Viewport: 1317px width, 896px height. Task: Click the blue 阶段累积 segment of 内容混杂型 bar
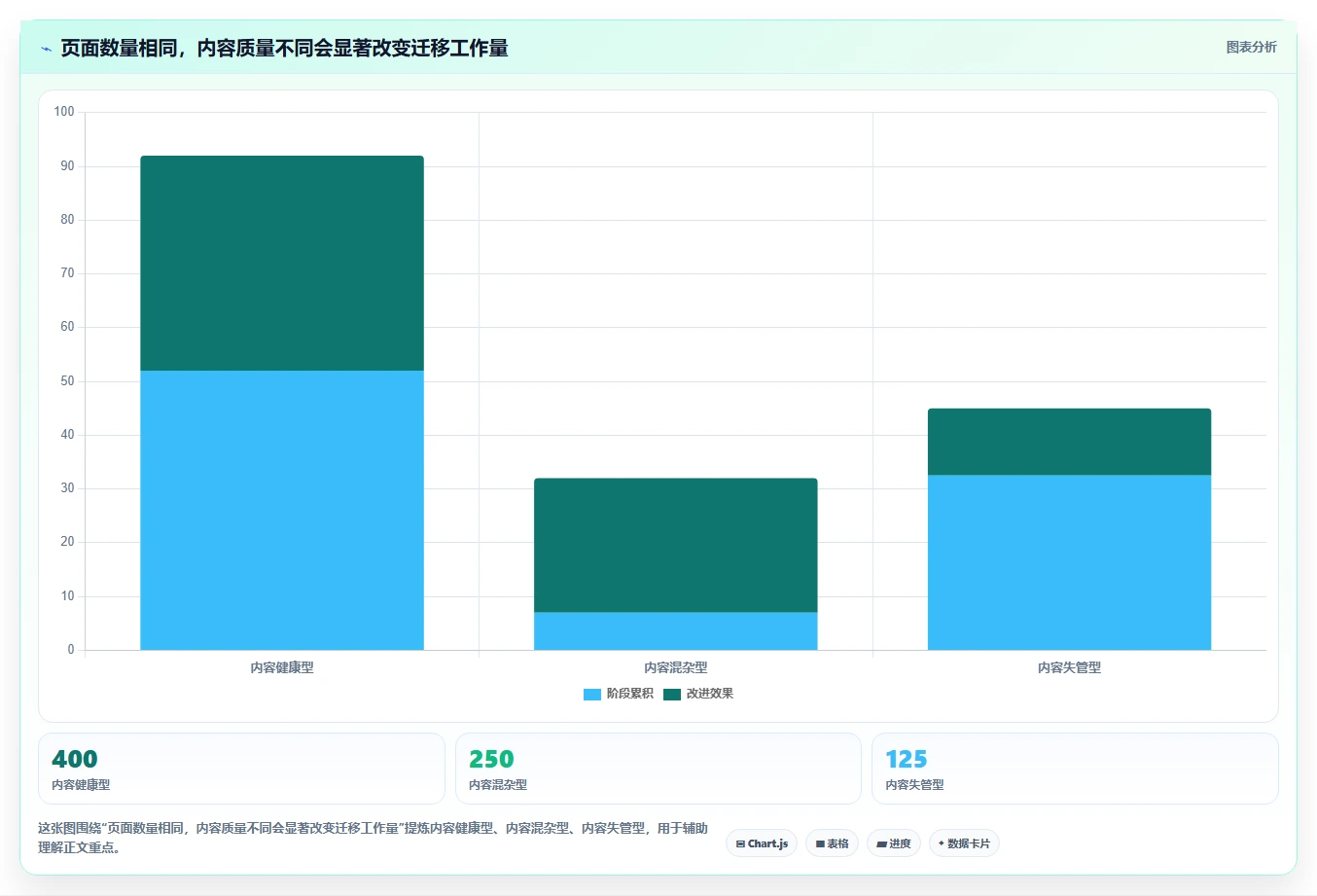(x=676, y=630)
